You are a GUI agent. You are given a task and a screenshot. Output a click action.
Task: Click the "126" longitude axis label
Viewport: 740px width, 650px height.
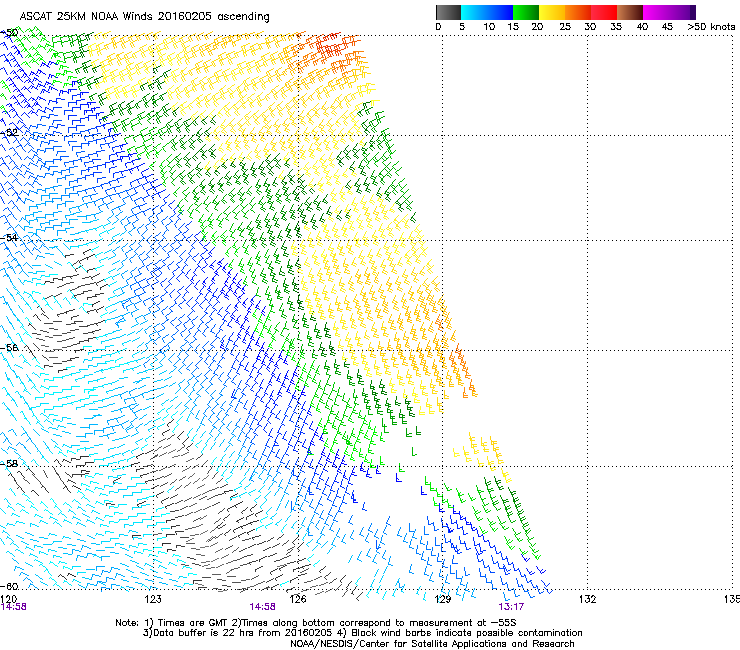pos(298,599)
